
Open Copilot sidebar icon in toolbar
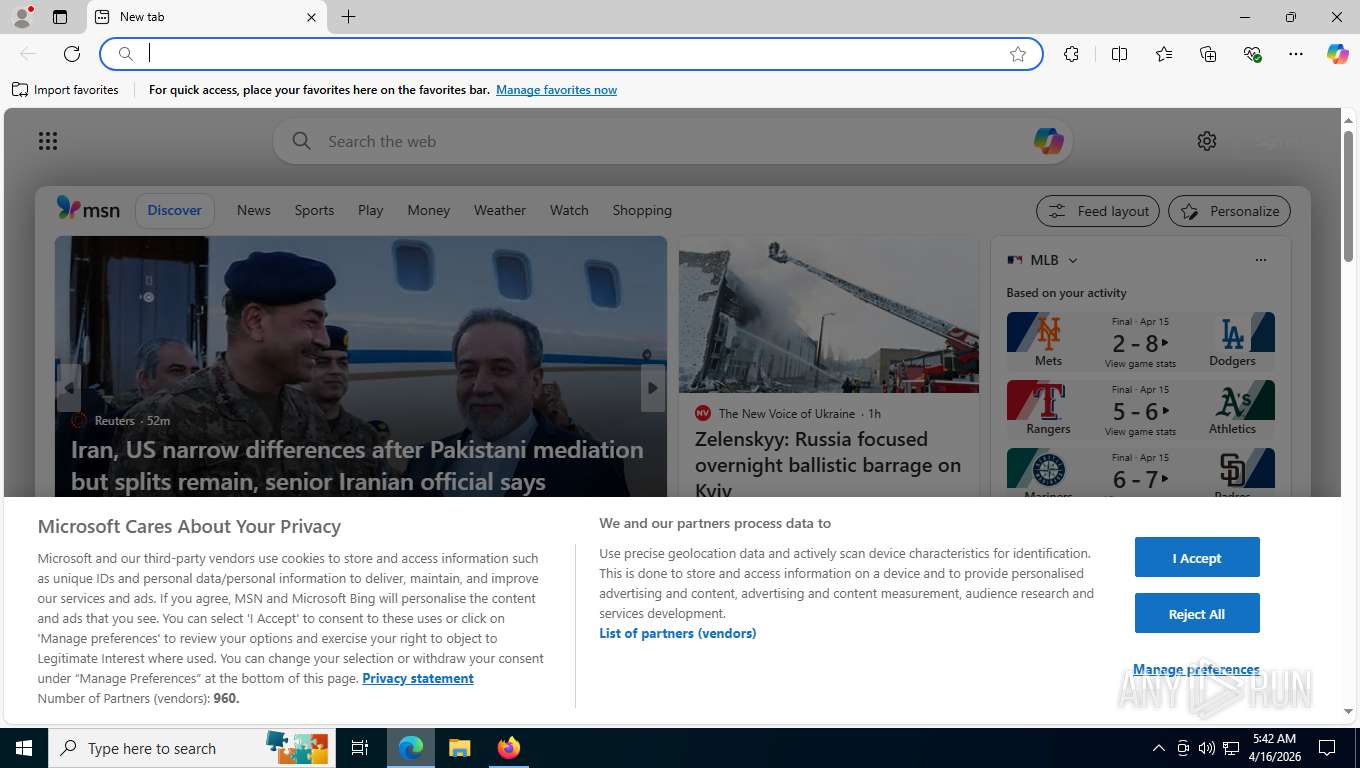point(1338,54)
